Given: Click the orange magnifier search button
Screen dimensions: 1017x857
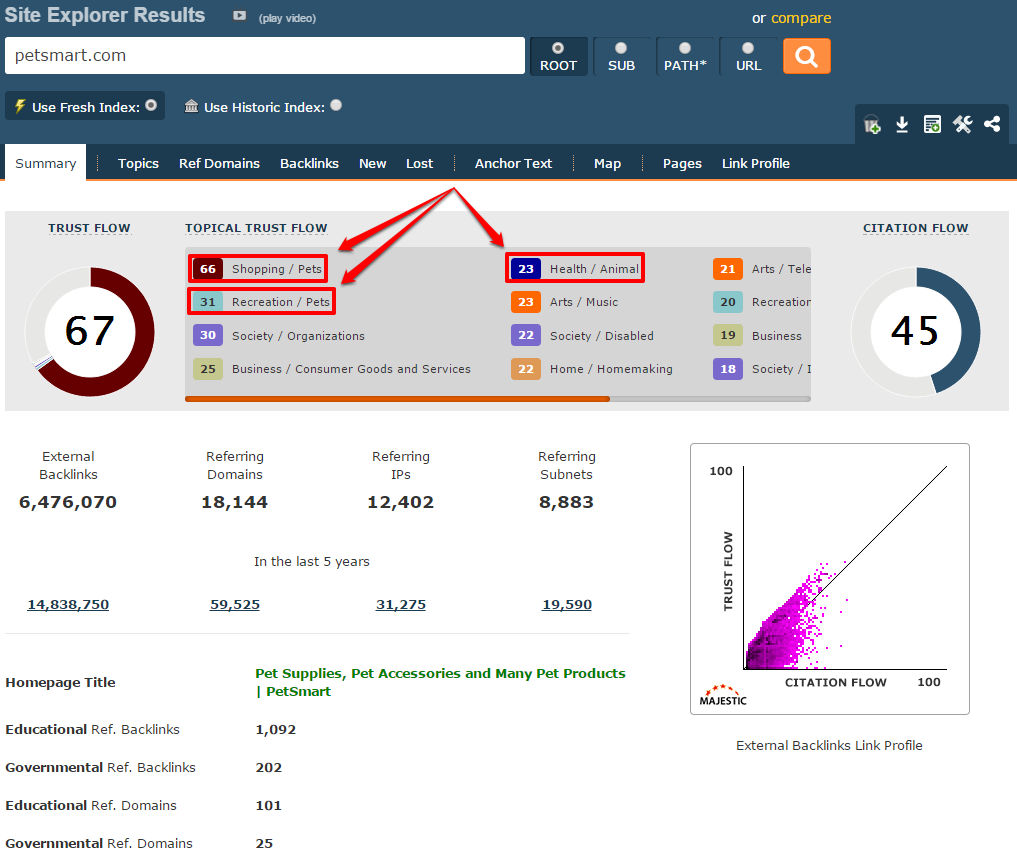Looking at the screenshot, I should (806, 56).
